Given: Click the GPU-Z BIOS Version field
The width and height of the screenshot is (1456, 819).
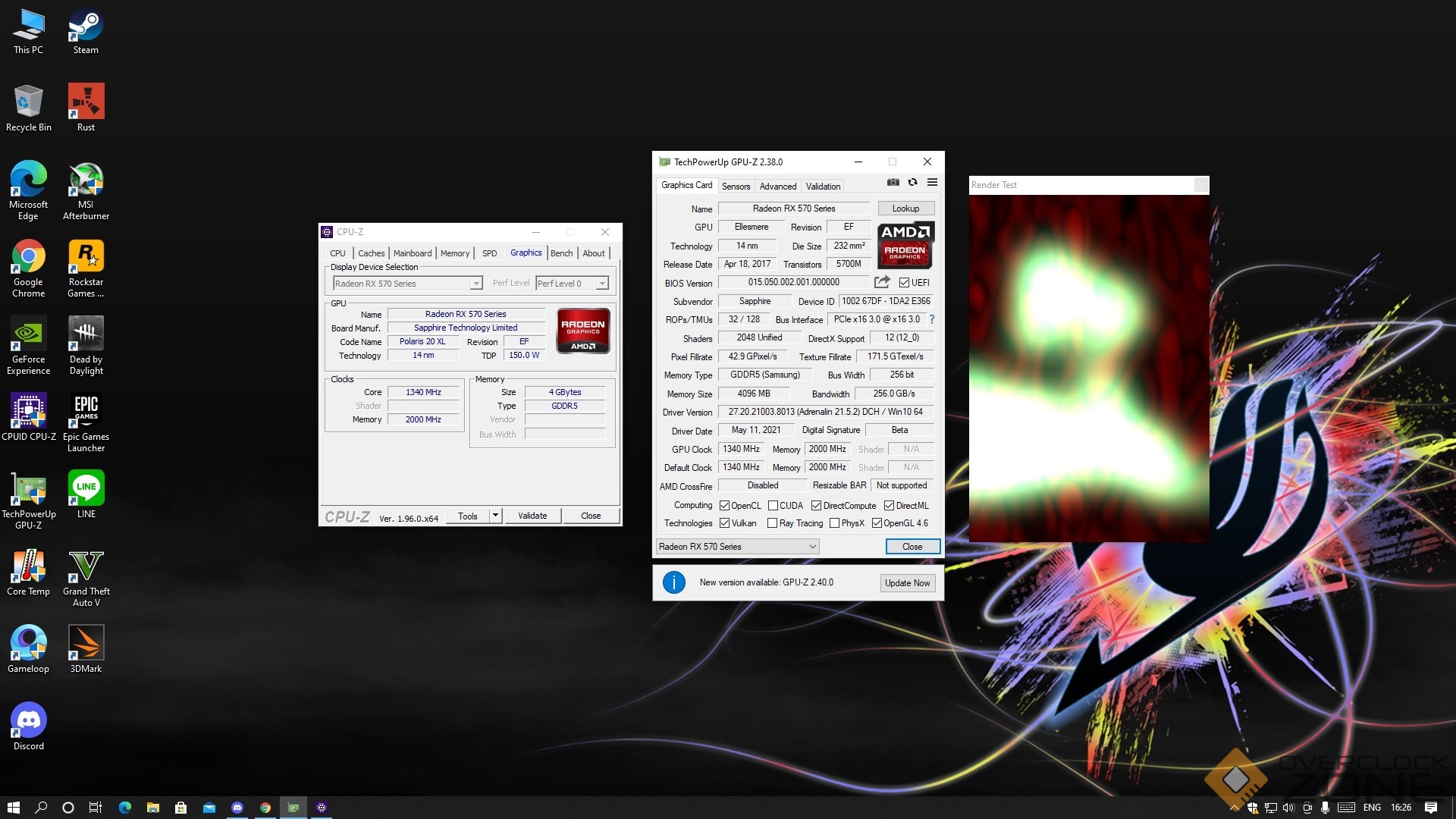Looking at the screenshot, I should coord(793,282).
